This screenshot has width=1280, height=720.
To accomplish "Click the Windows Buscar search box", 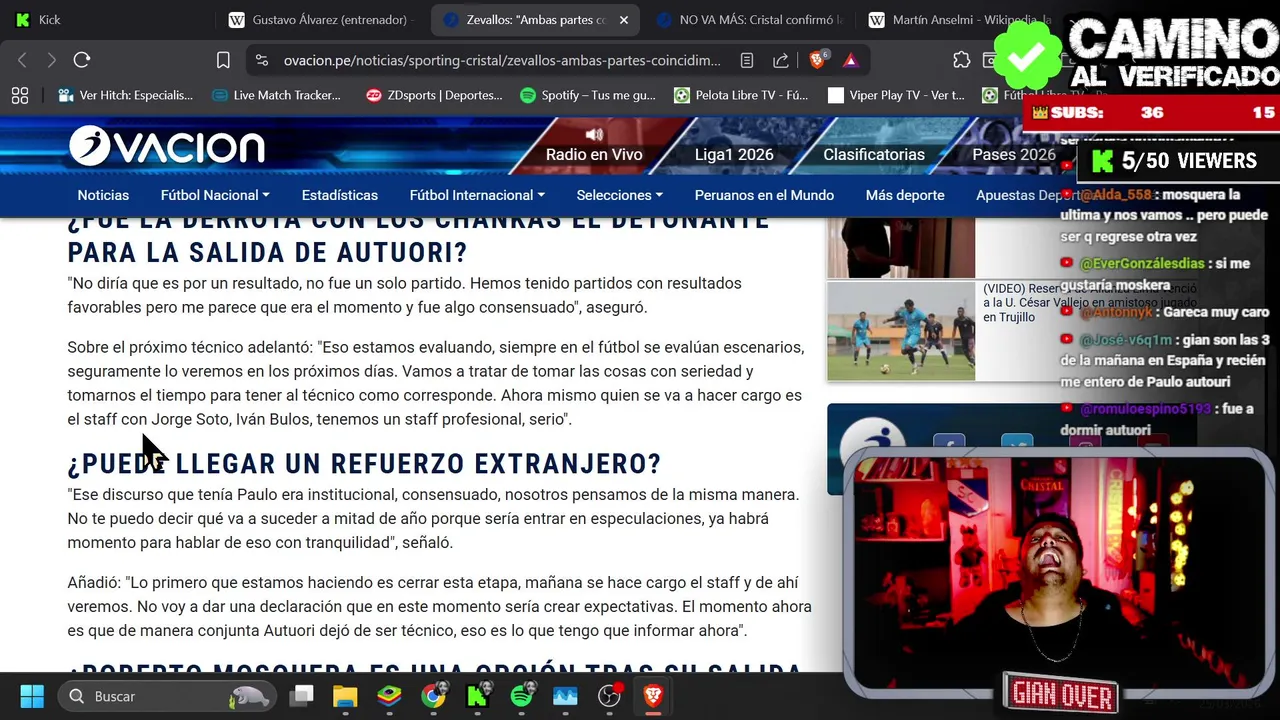I will pyautogui.click(x=168, y=696).
